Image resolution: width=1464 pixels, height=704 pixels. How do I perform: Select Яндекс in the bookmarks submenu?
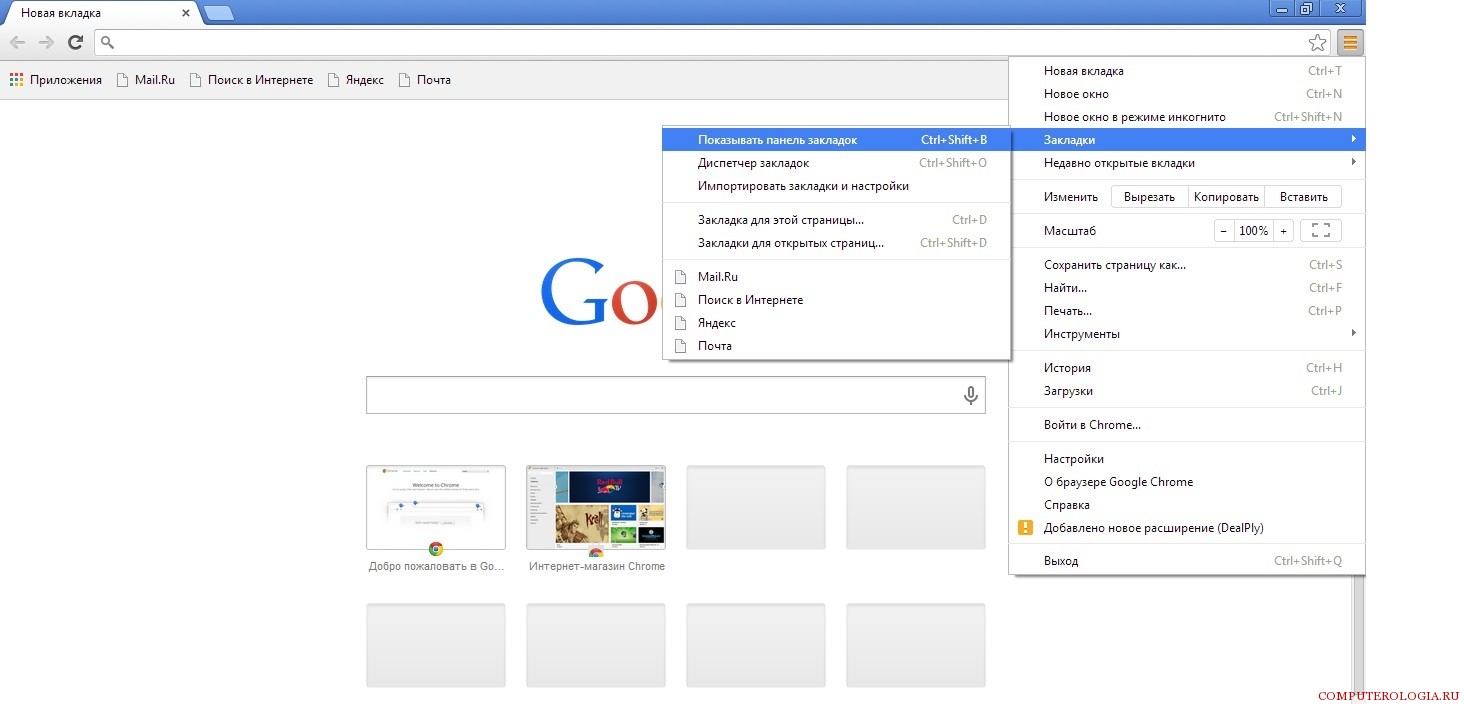837,323
